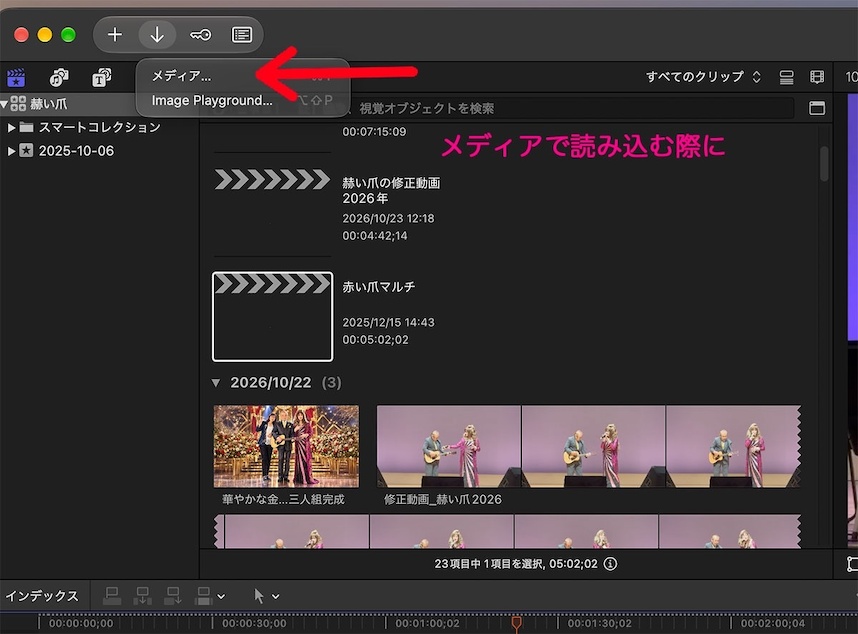This screenshot has height=634, width=858.
Task: Toggle list view clip appearance icon
Action: coord(786,77)
